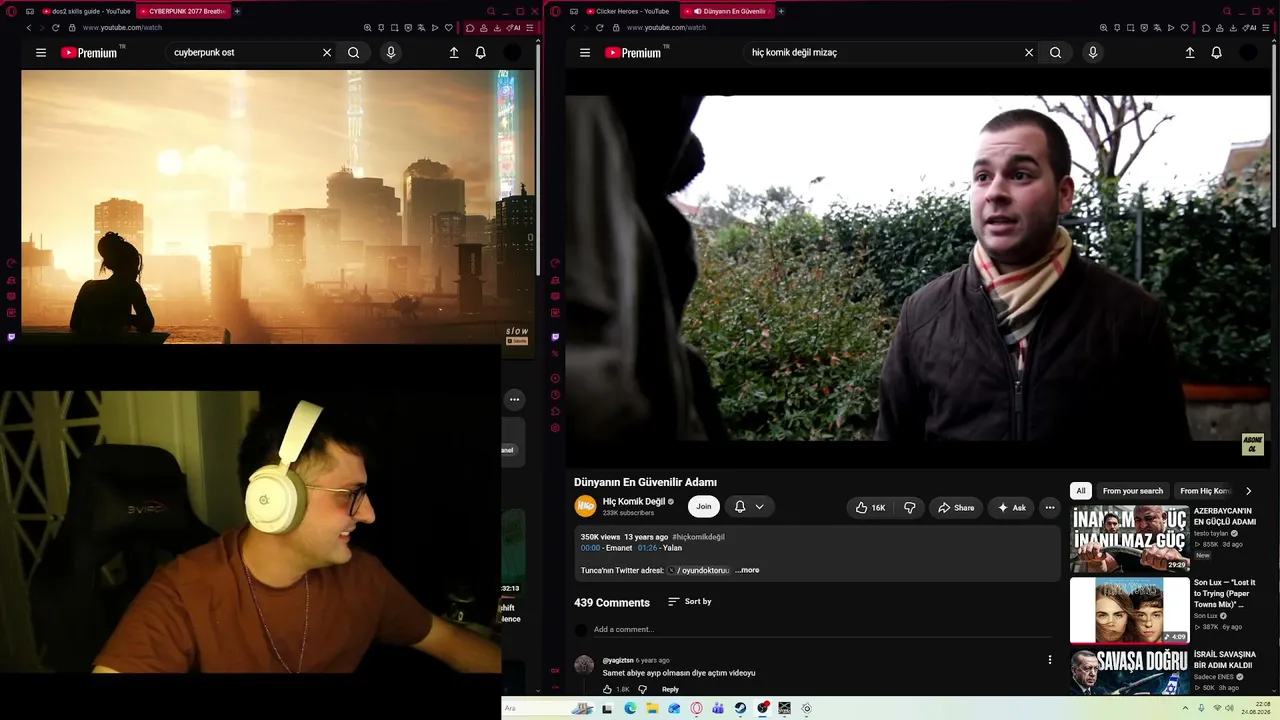Open the upload/create button in left window
1280x720 pixels.
click(x=454, y=53)
